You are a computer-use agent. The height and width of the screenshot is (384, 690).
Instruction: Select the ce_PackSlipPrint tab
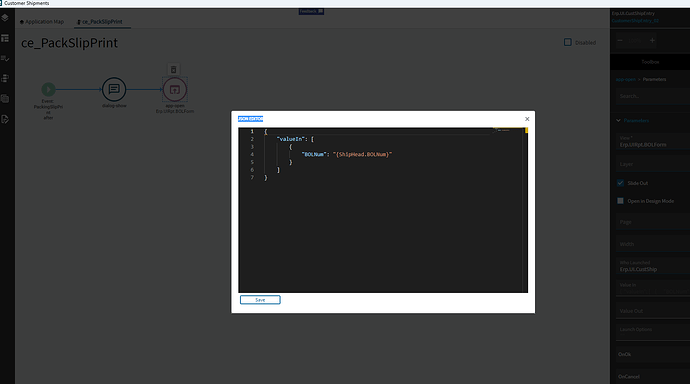pyautogui.click(x=100, y=22)
